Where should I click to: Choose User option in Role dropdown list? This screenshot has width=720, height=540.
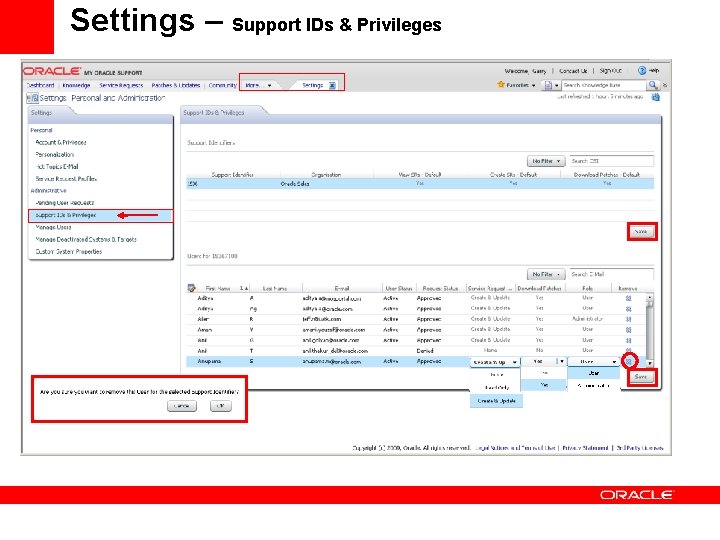pos(594,373)
